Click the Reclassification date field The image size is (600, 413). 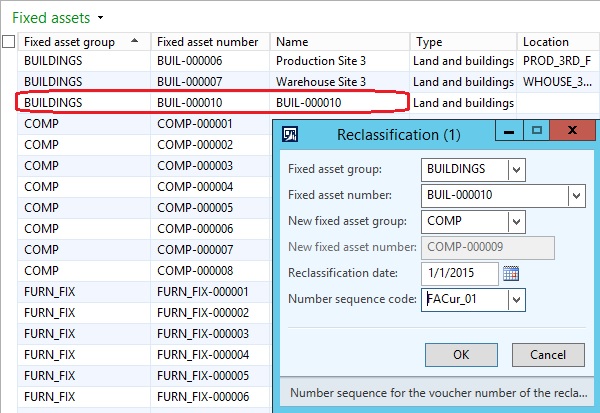[x=460, y=273]
